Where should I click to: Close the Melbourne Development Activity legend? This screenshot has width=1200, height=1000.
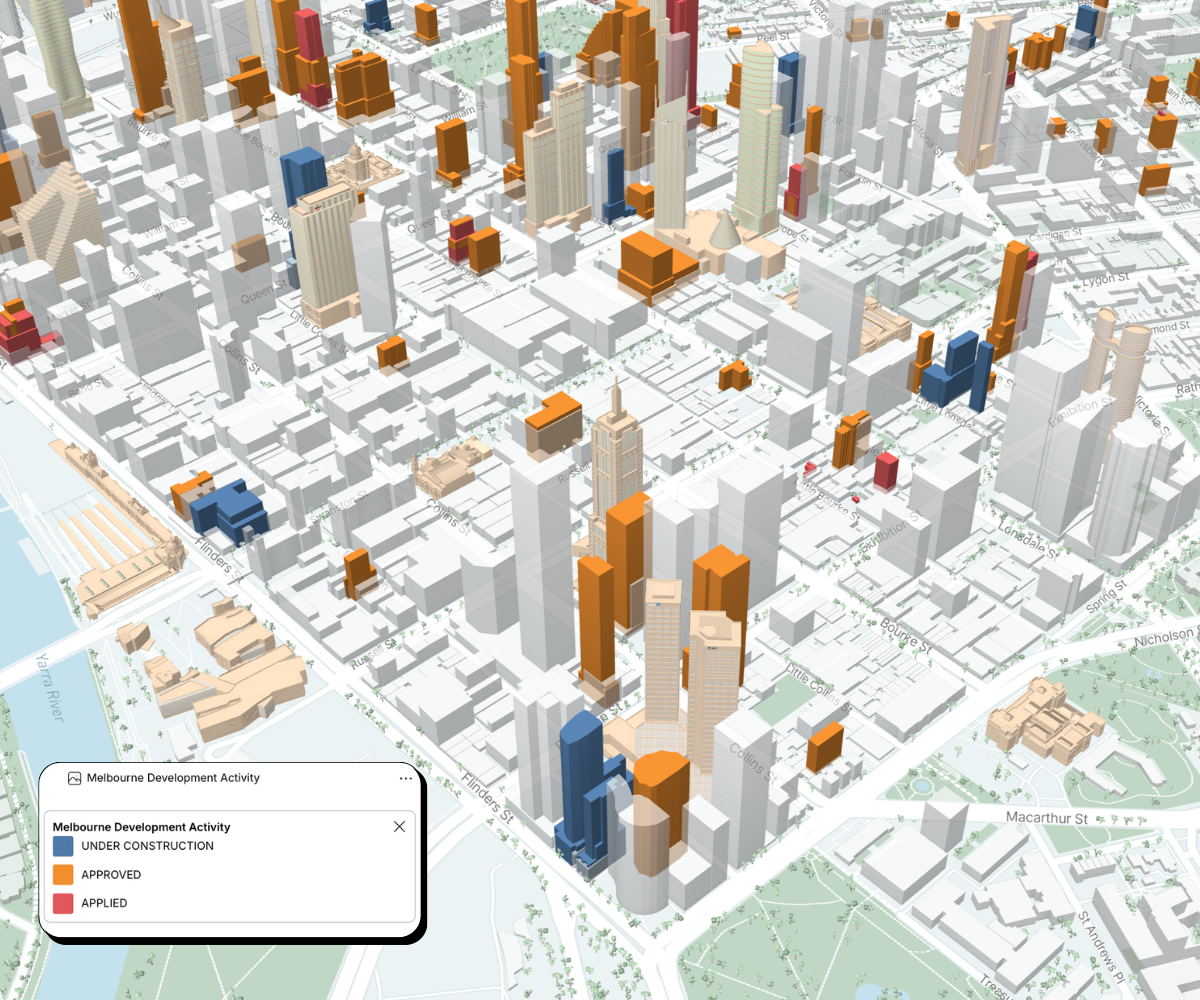(399, 826)
